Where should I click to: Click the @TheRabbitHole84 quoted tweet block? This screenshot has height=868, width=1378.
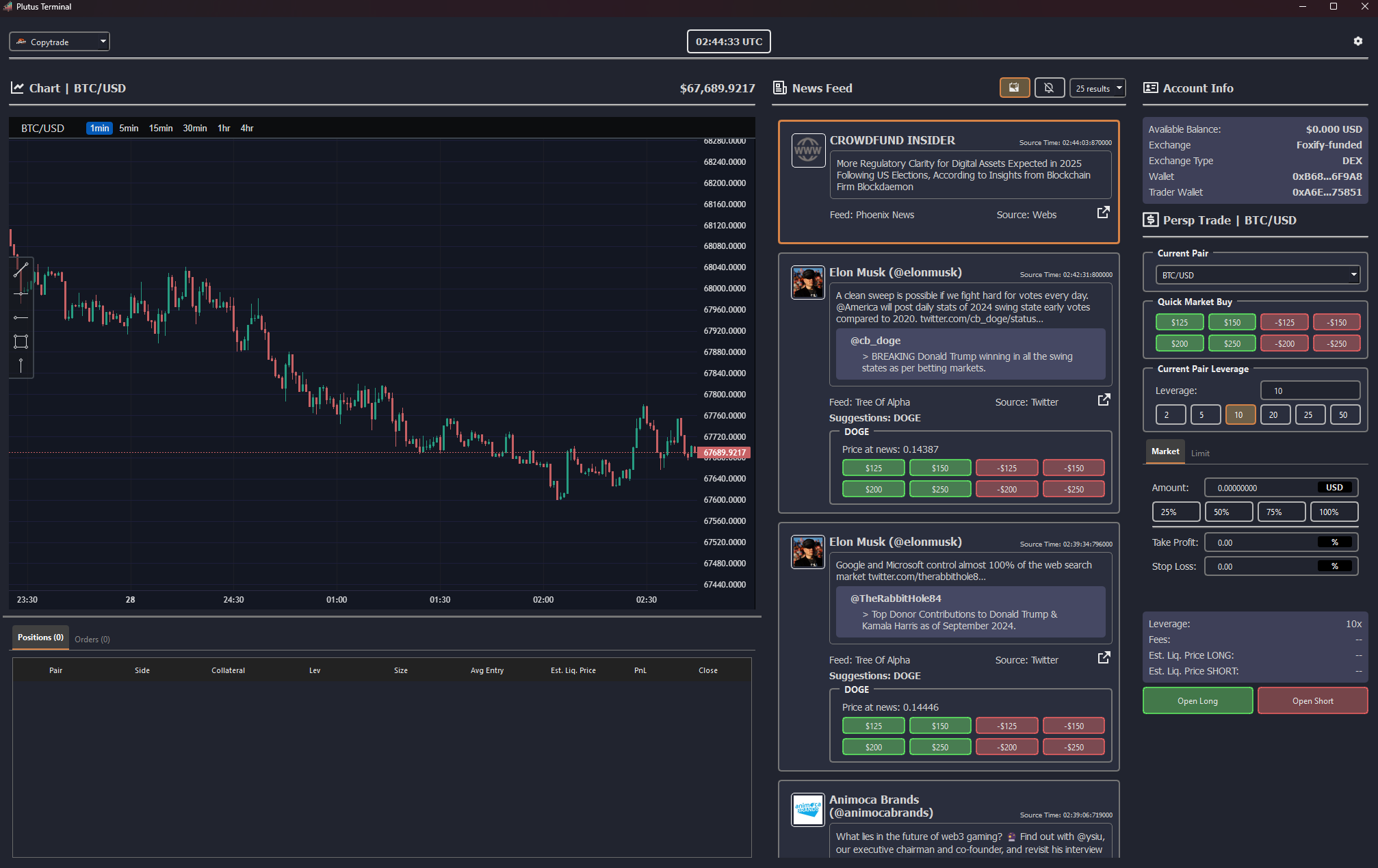pos(970,611)
